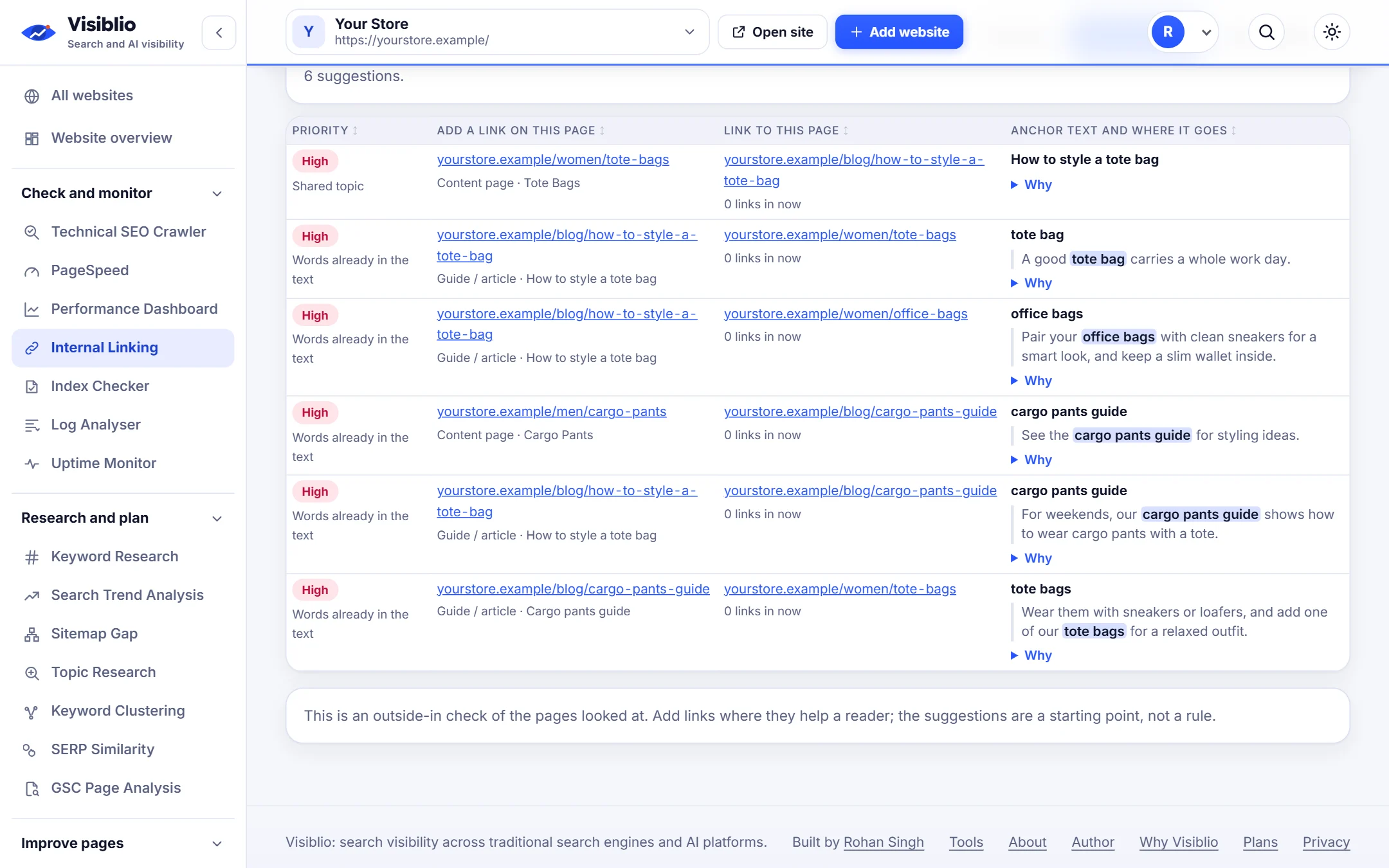Click the Search Trend Analysis icon

[32, 595]
